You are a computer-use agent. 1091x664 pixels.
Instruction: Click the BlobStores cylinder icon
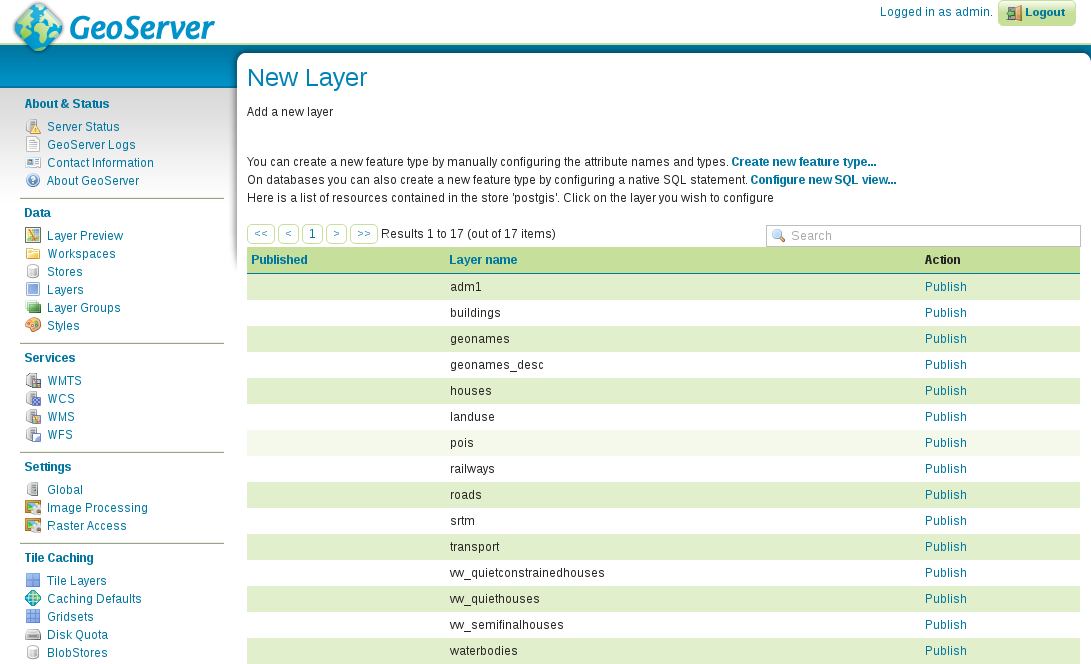tap(33, 653)
